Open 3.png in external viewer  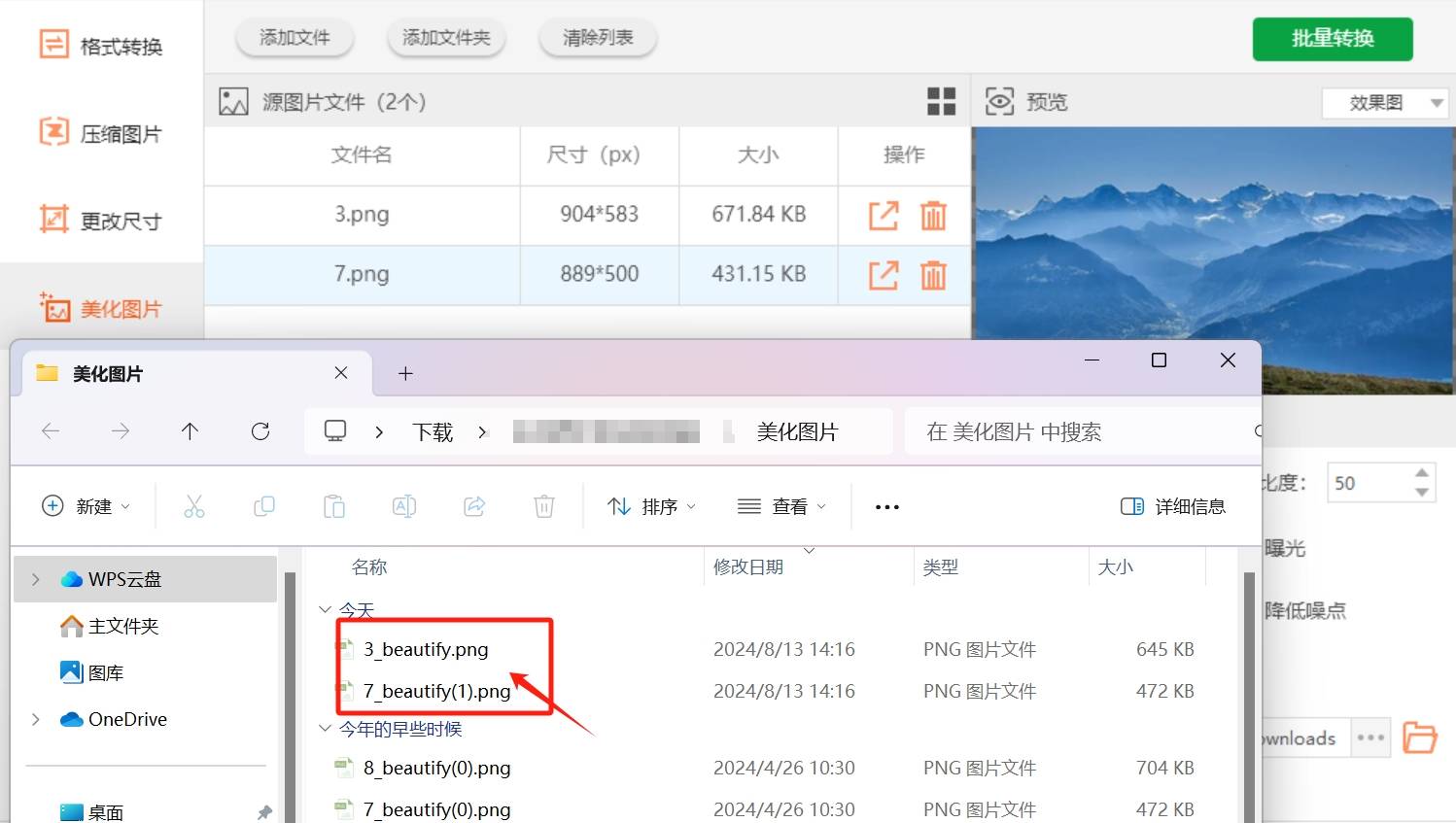[x=882, y=215]
